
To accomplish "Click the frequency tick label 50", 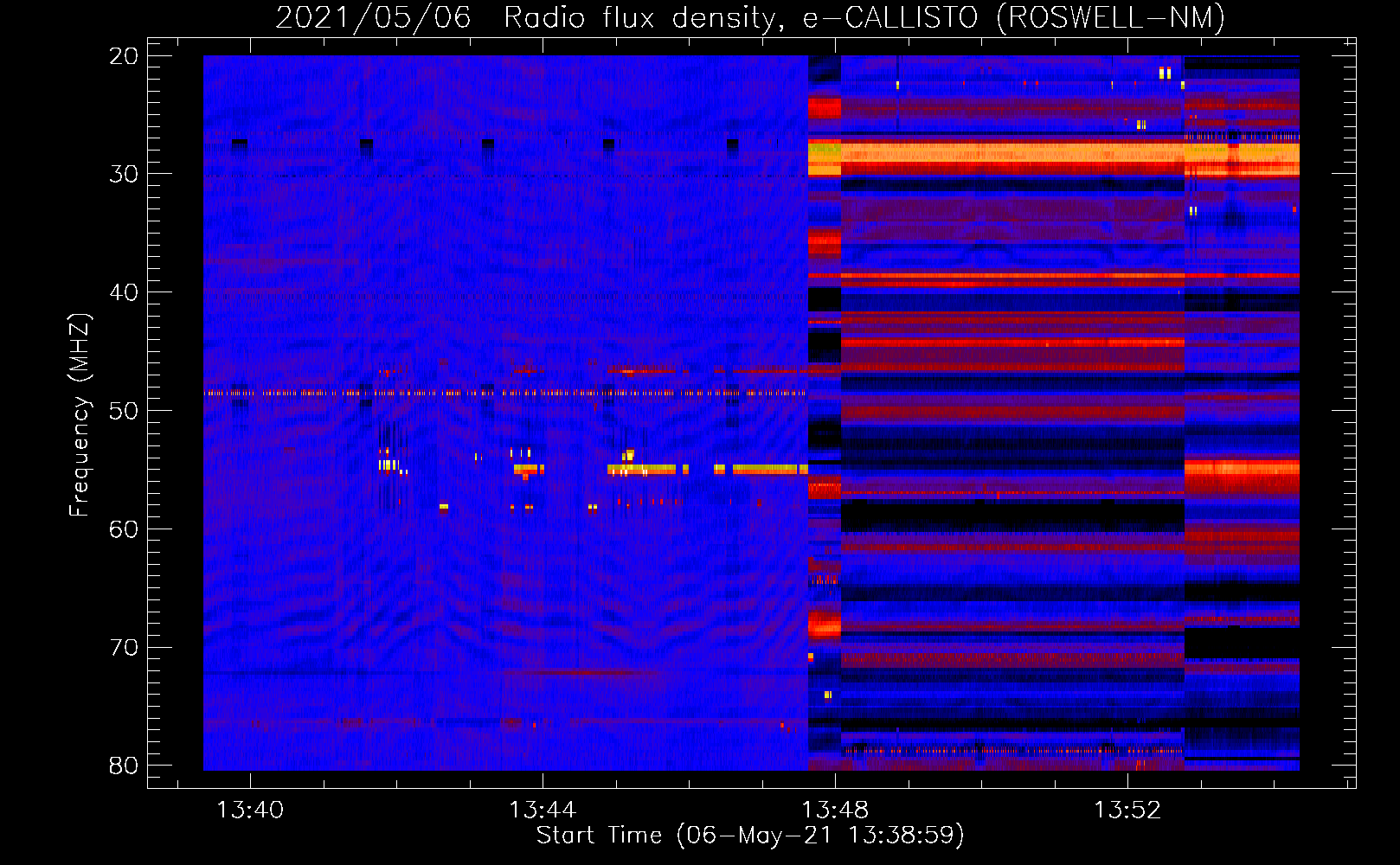I will (124, 411).
